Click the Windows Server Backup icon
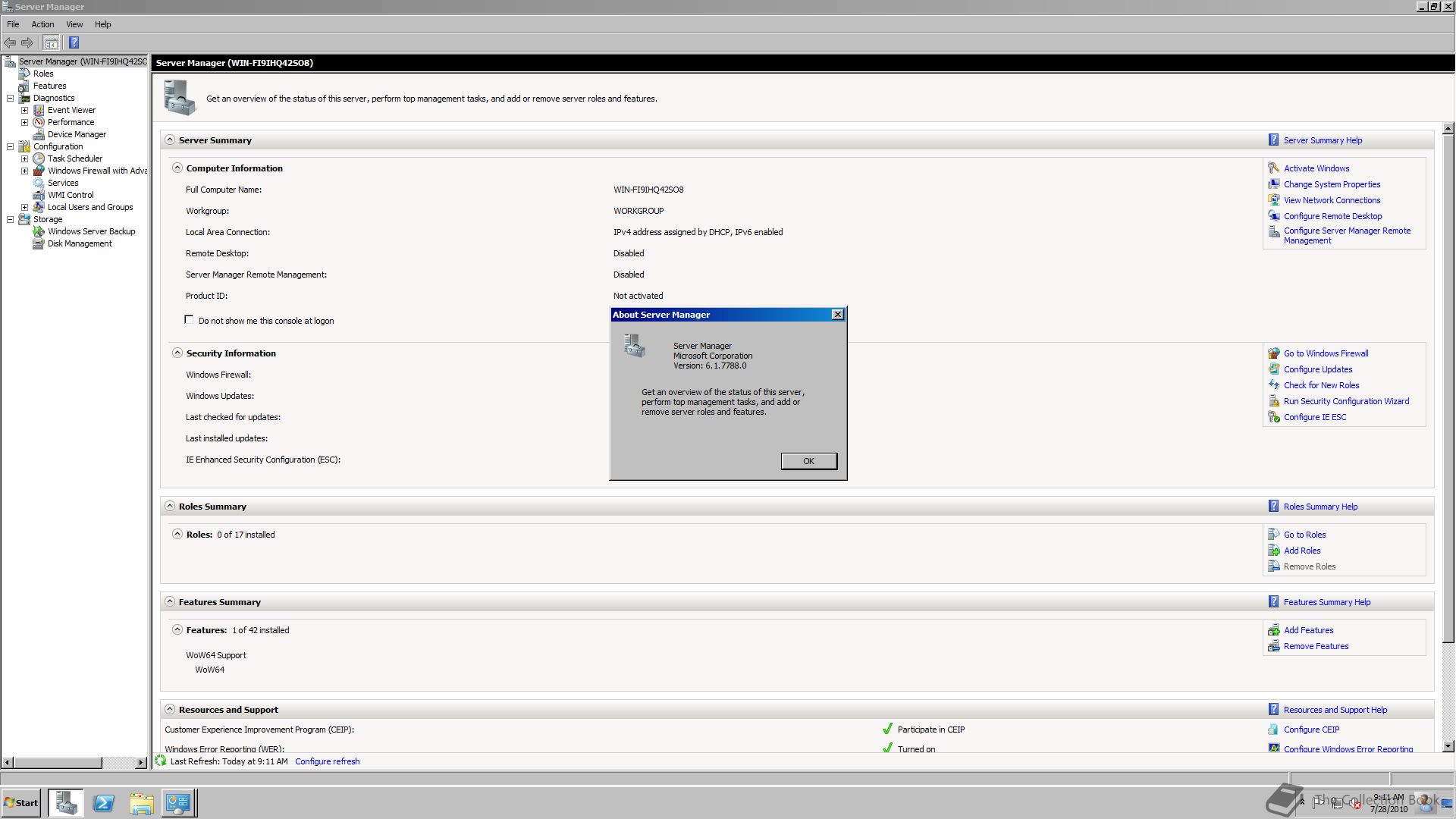The image size is (1456, 819). [39, 231]
